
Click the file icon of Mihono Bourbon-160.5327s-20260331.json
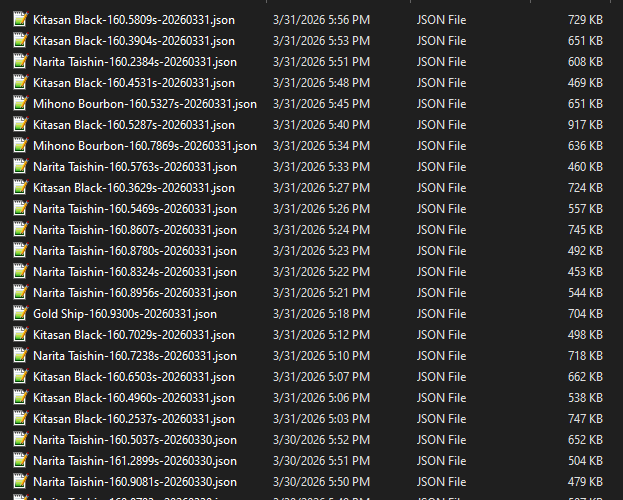[x=21, y=104]
